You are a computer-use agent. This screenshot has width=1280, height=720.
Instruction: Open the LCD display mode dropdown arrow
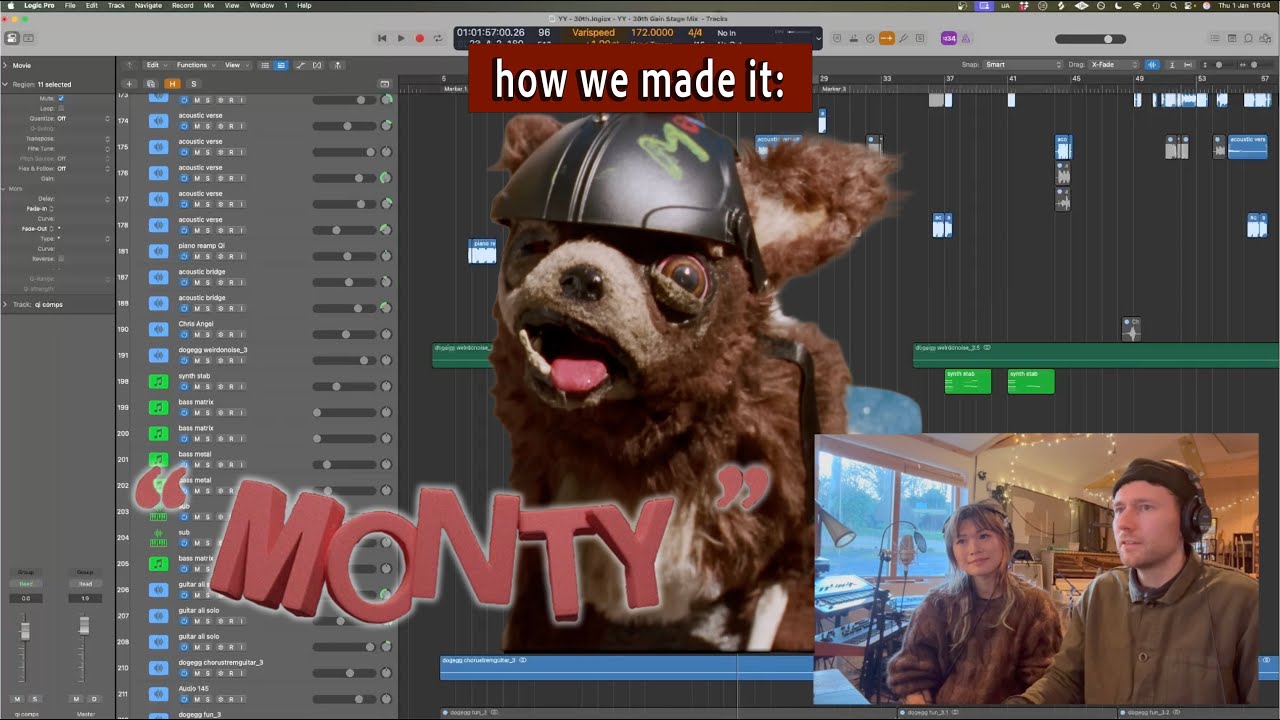818,39
